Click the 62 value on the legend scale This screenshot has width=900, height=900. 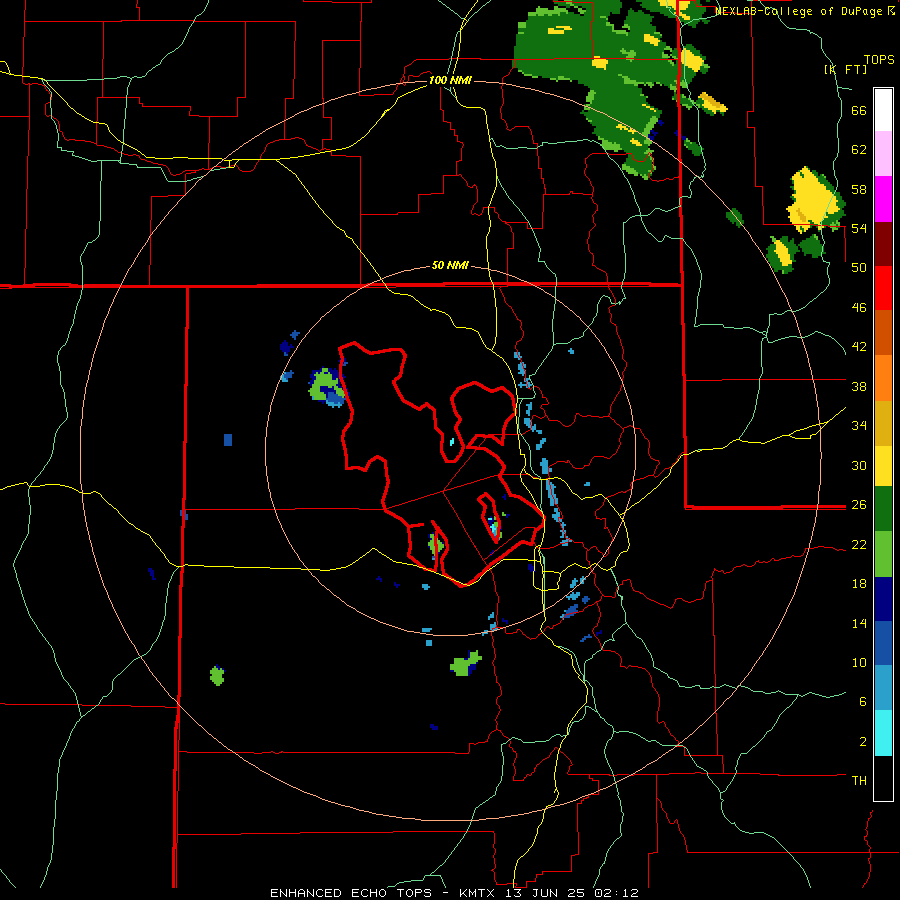click(859, 150)
